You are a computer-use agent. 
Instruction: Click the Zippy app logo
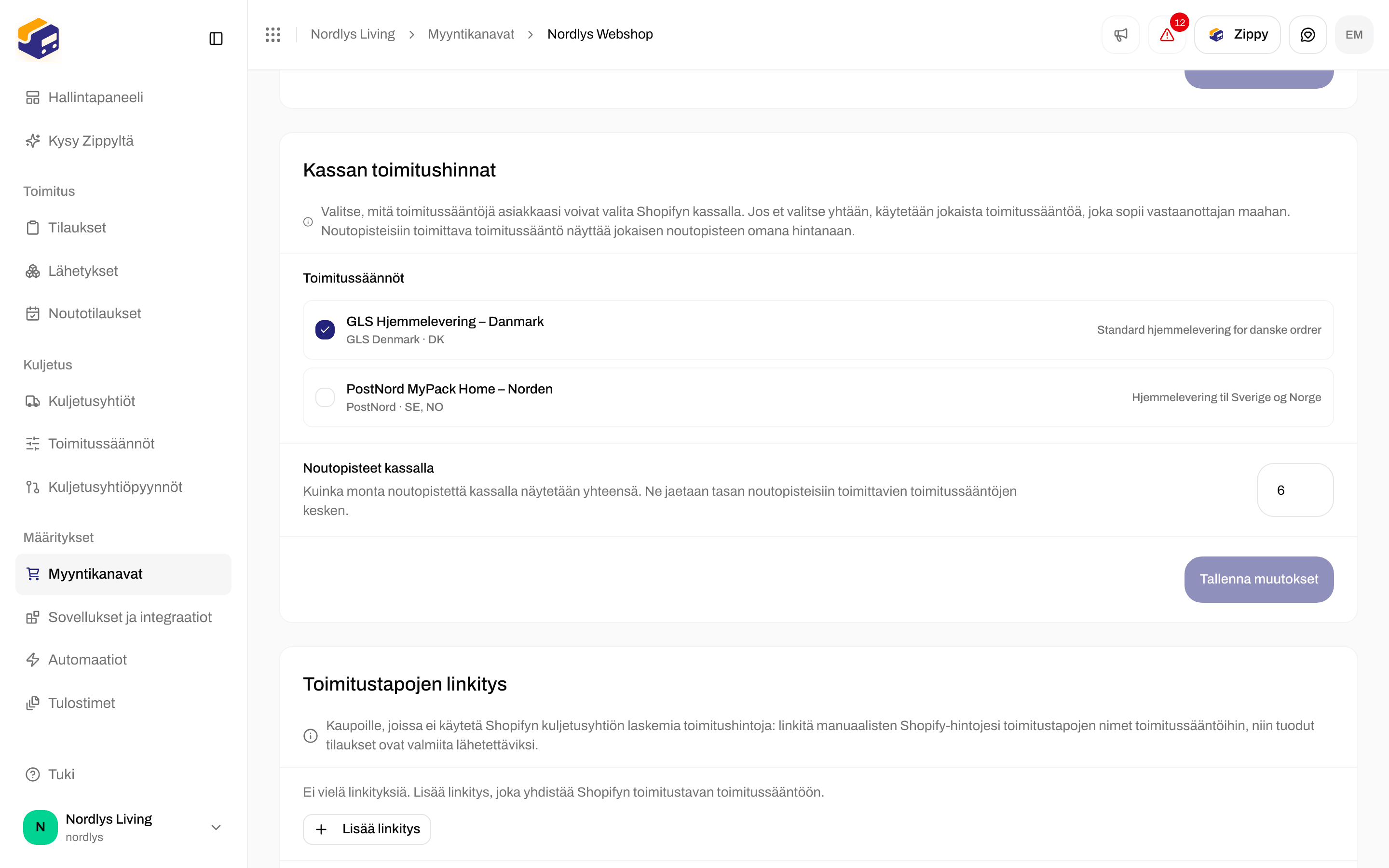pyautogui.click(x=39, y=39)
